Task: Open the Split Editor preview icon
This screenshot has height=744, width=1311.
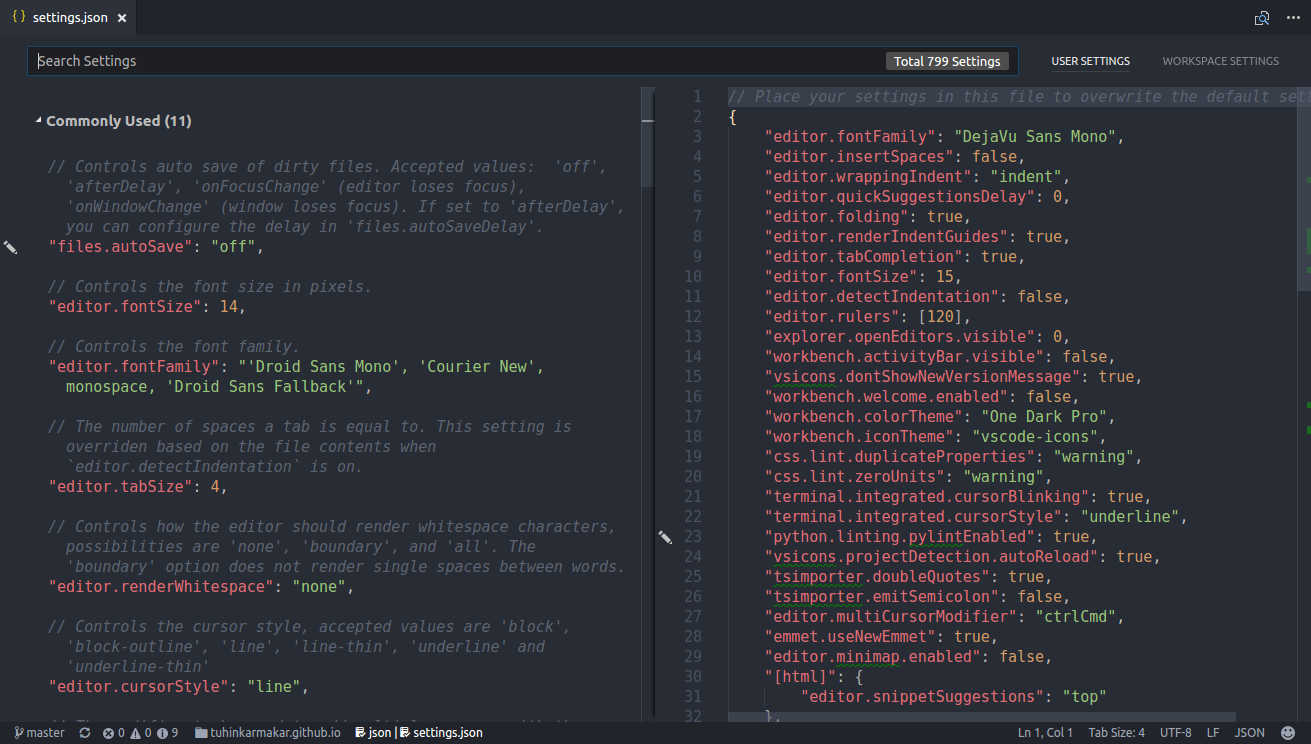Action: [1262, 18]
